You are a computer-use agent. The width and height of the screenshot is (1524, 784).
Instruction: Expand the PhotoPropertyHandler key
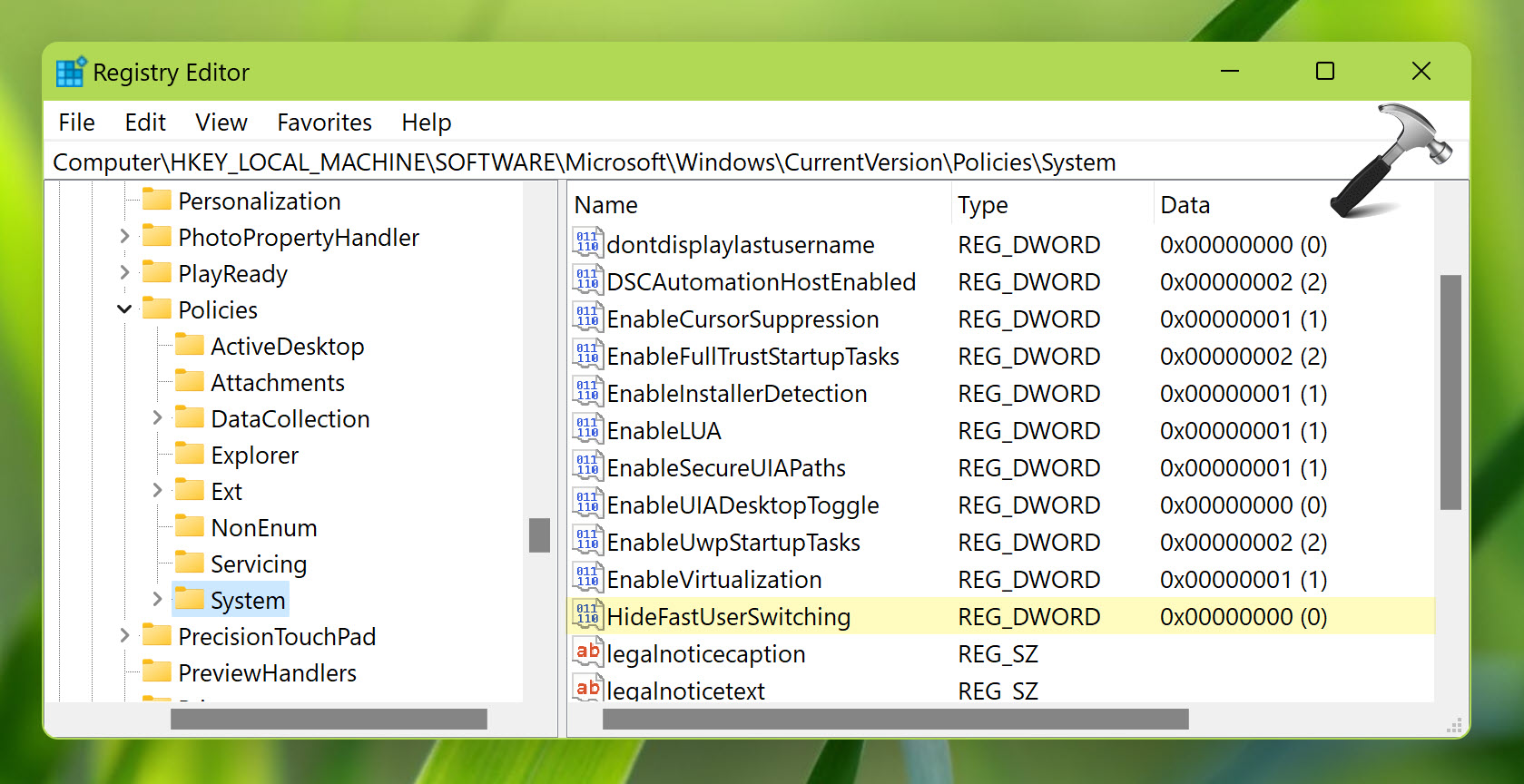(x=124, y=237)
